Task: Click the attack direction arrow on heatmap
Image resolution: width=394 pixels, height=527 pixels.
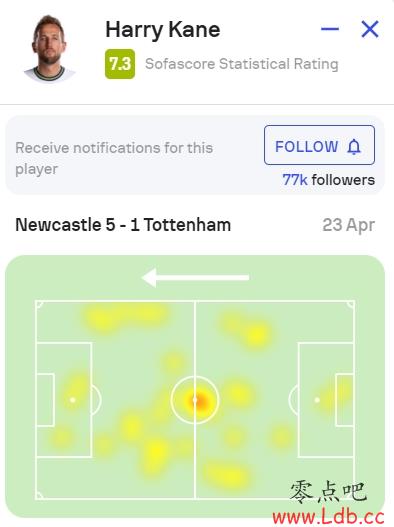Action: pos(195,278)
